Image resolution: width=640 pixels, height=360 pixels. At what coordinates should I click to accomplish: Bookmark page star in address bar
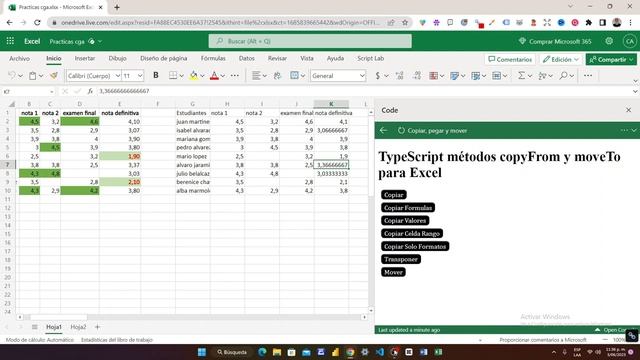point(405,22)
